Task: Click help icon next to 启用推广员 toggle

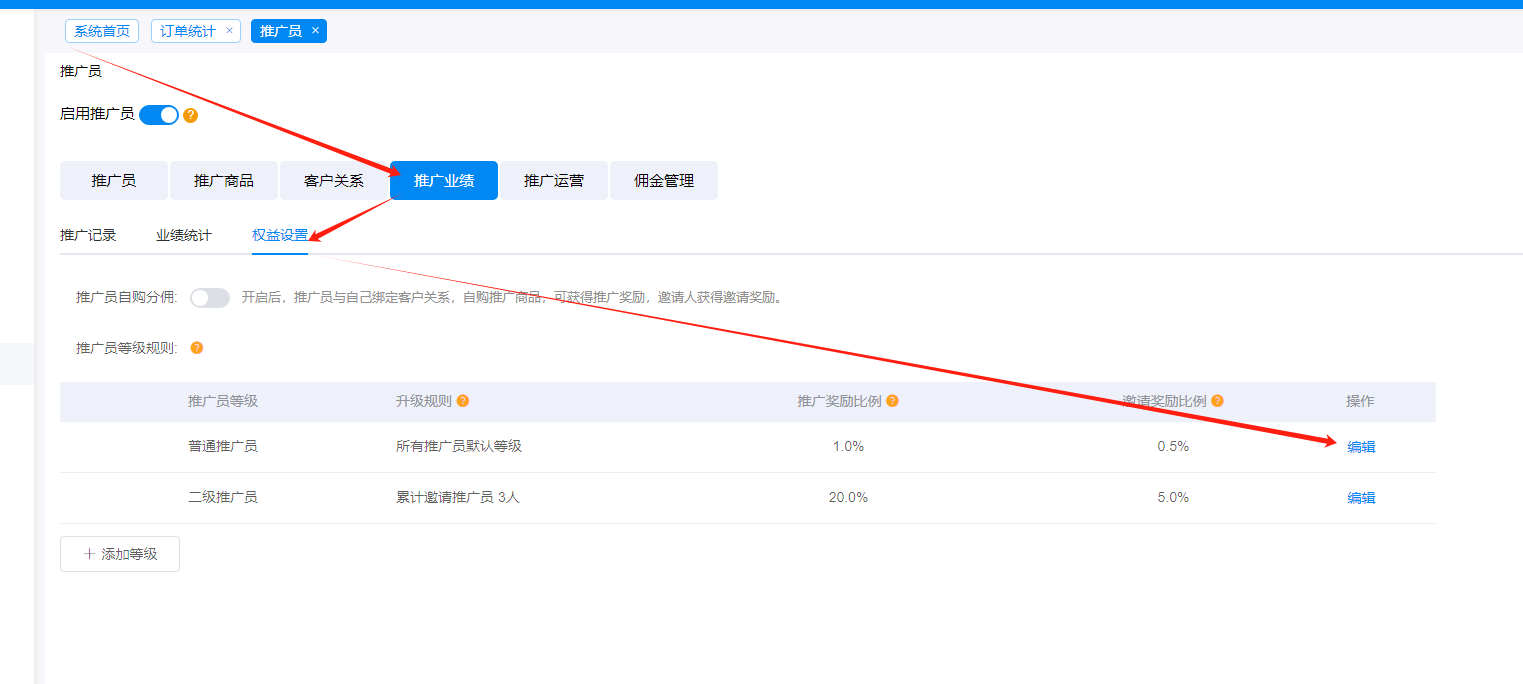Action: (191, 115)
